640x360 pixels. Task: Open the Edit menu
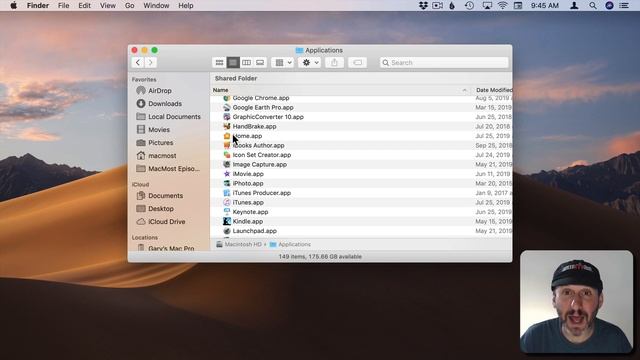(84, 6)
